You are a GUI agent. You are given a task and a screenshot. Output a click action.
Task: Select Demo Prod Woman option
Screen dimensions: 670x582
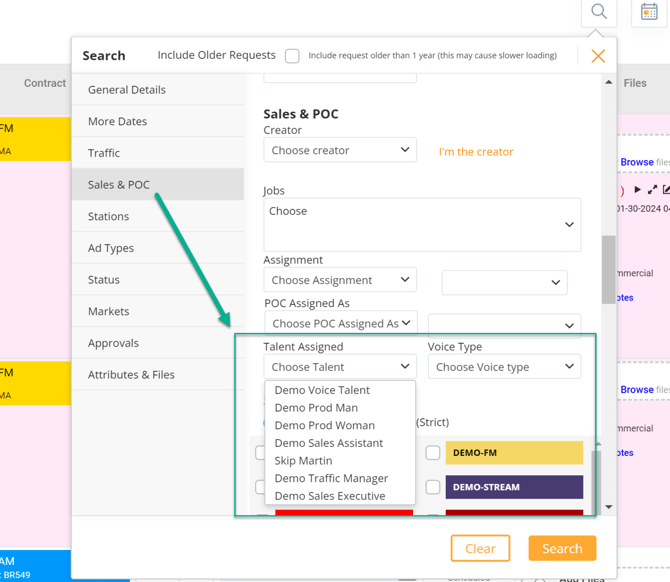(x=340, y=425)
